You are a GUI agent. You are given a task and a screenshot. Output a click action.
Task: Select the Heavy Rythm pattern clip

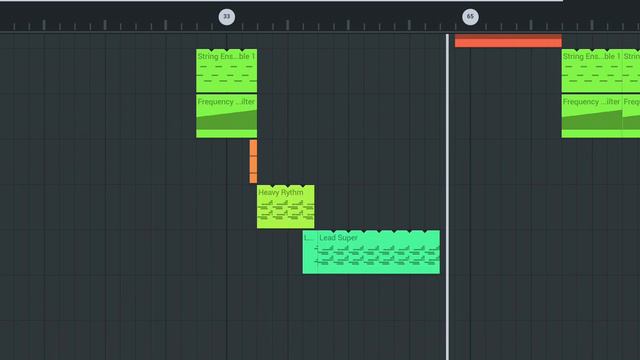click(x=286, y=207)
